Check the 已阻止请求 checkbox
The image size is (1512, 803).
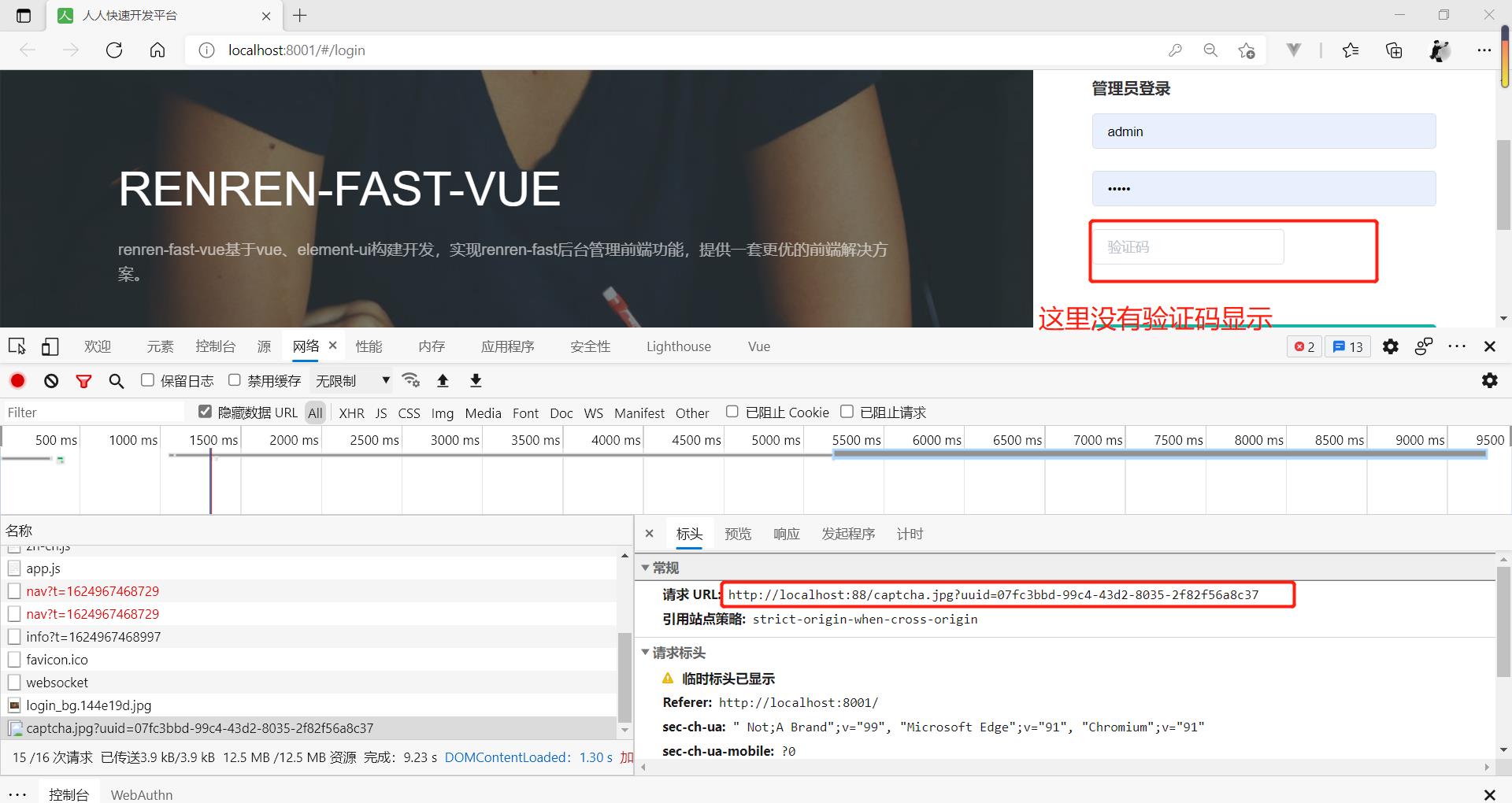coord(847,412)
